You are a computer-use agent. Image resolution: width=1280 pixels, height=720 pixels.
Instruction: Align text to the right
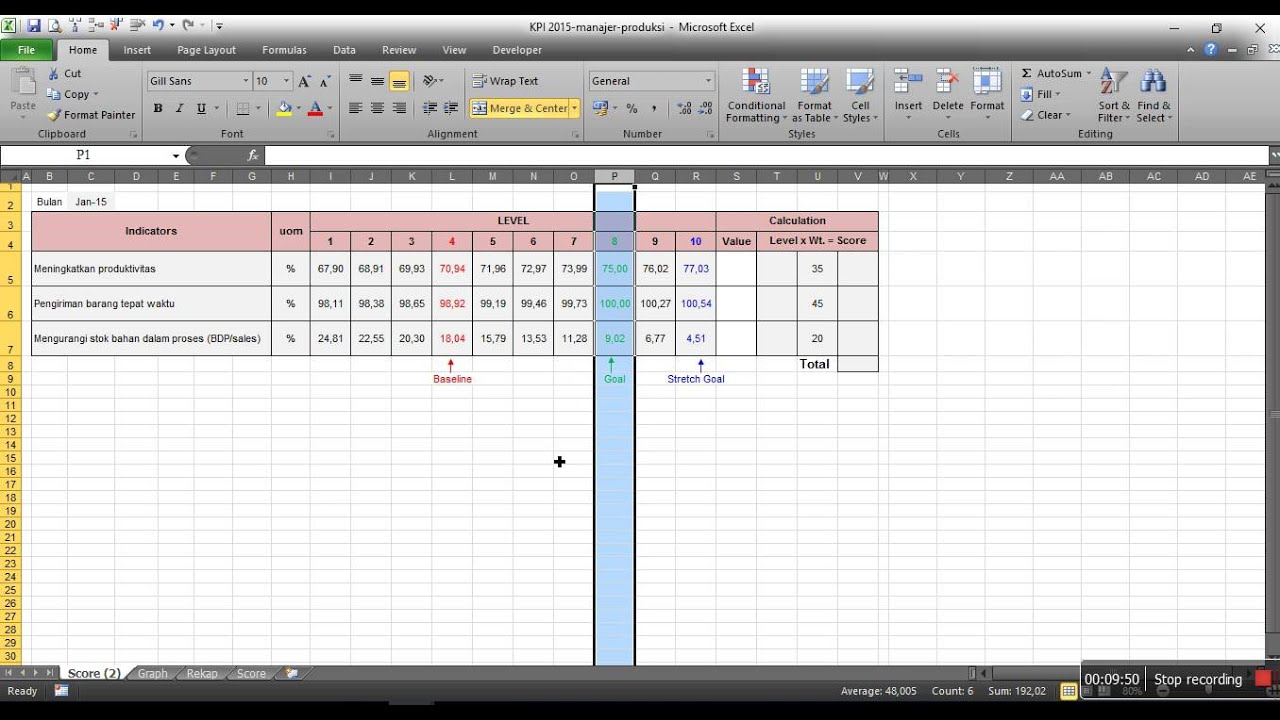coord(399,108)
